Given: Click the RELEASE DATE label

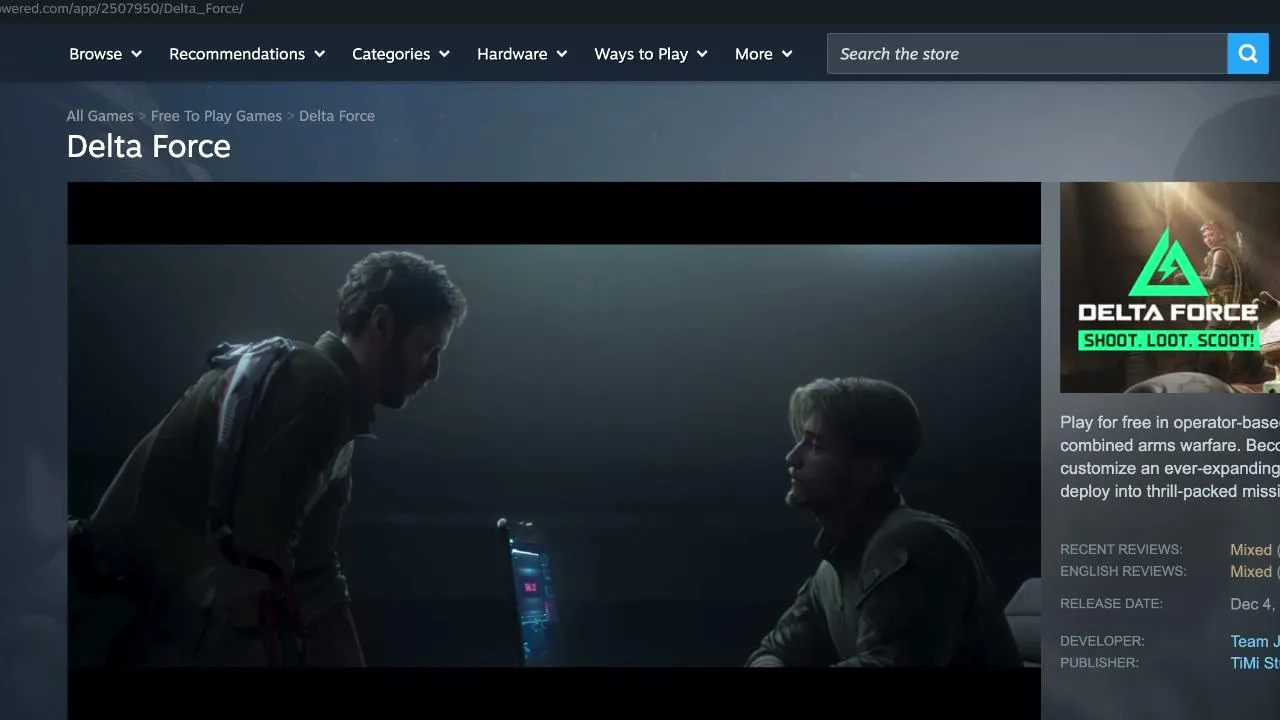Looking at the screenshot, I should [1111, 604].
